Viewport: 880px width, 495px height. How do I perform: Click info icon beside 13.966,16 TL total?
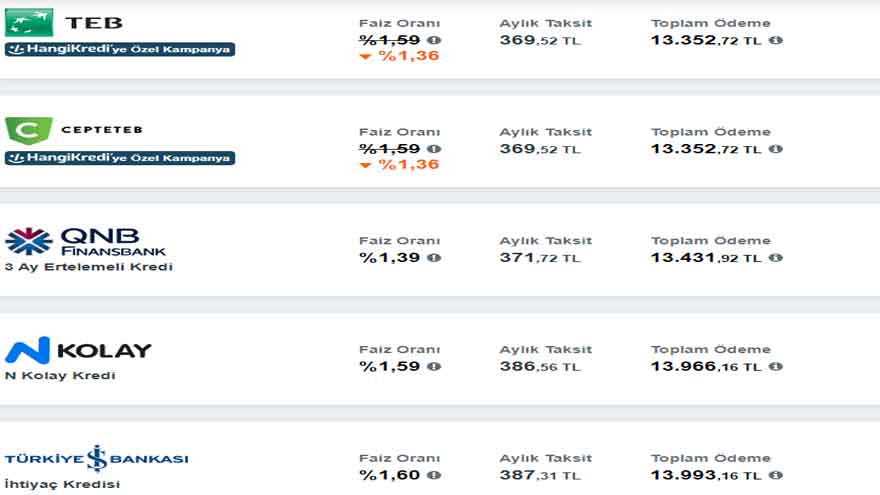point(776,366)
